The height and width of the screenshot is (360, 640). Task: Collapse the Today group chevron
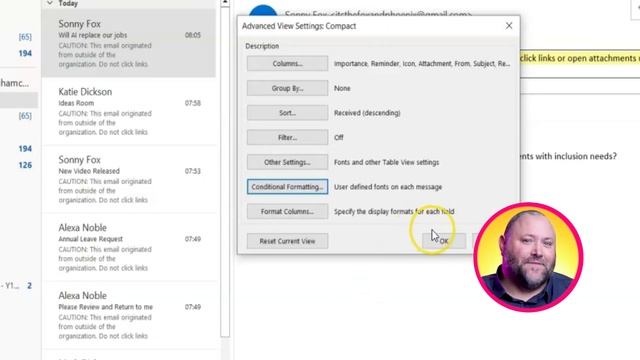coord(50,3)
